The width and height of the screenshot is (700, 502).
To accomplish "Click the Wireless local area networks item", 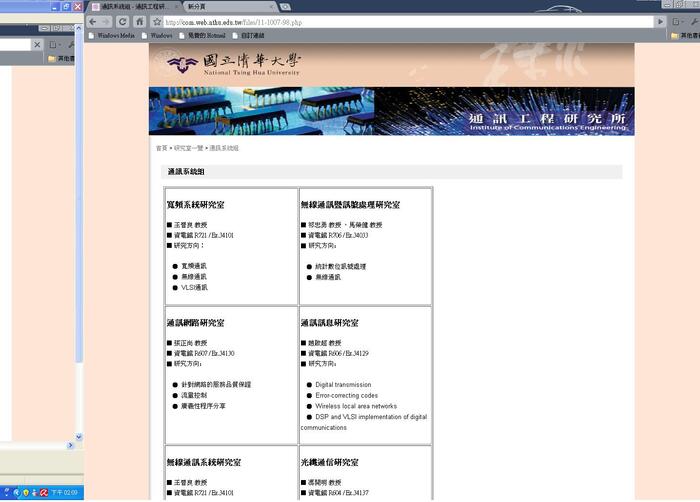I will [356, 406].
